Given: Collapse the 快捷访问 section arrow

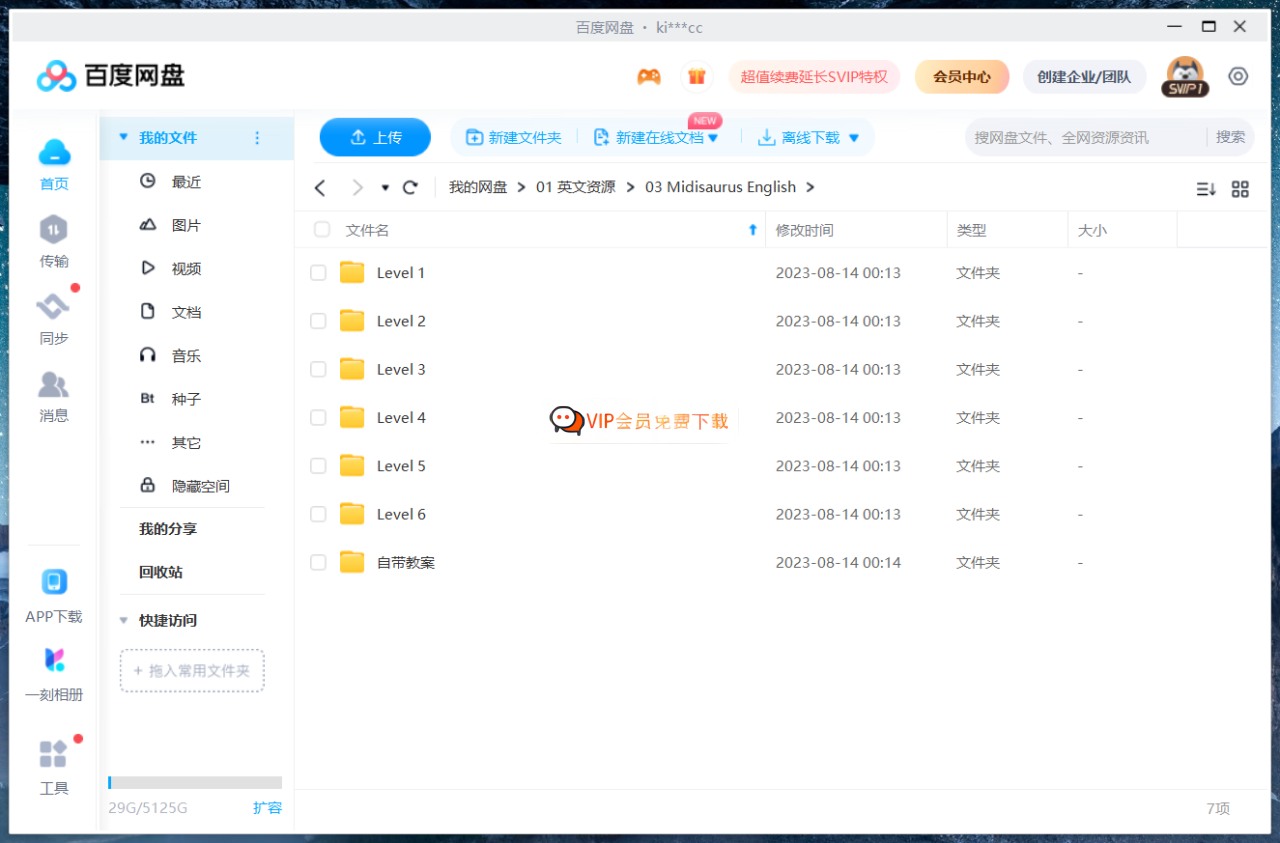Looking at the screenshot, I should (x=124, y=620).
